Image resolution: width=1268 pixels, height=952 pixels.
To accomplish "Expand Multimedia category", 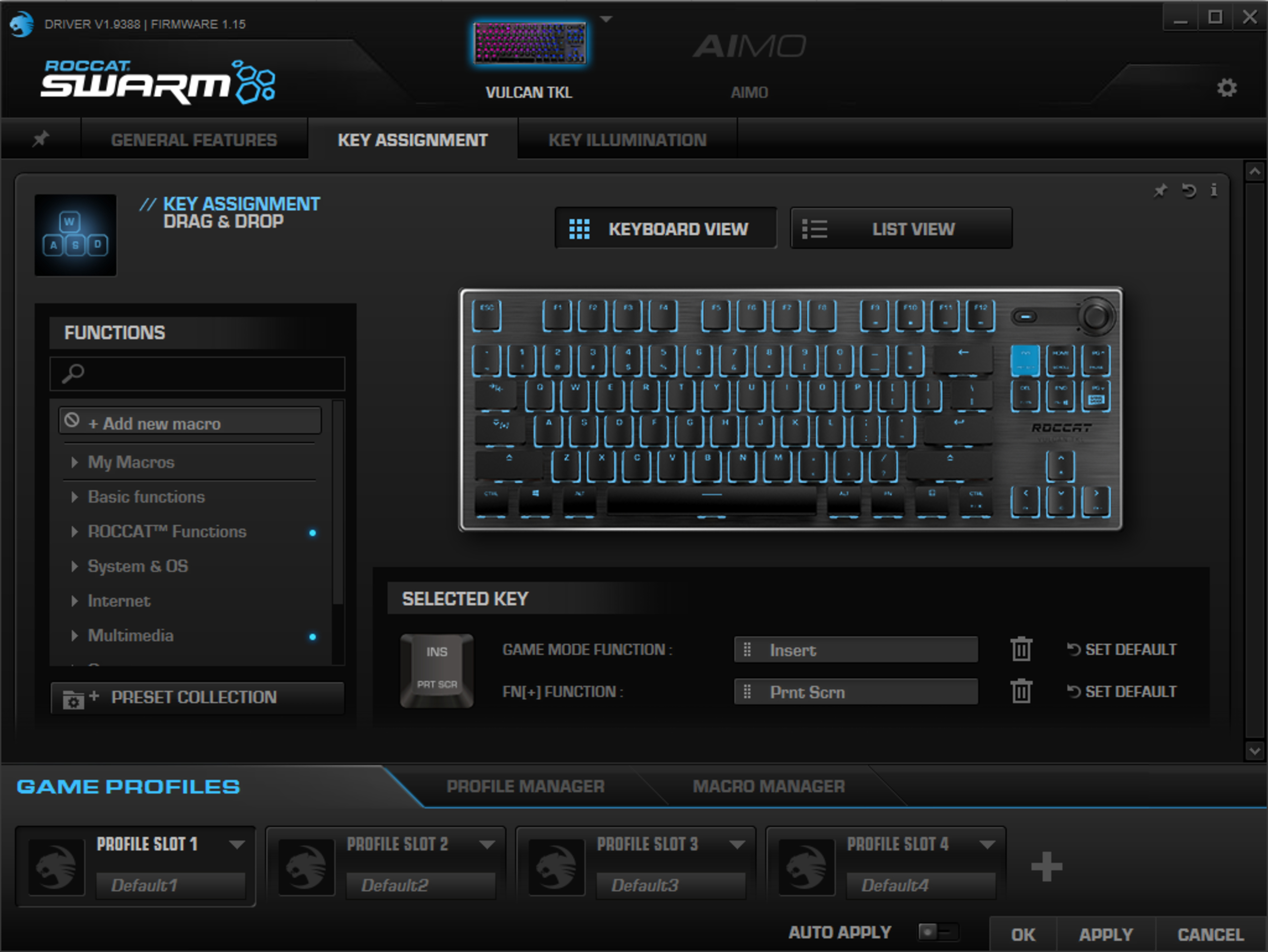I will pyautogui.click(x=131, y=636).
